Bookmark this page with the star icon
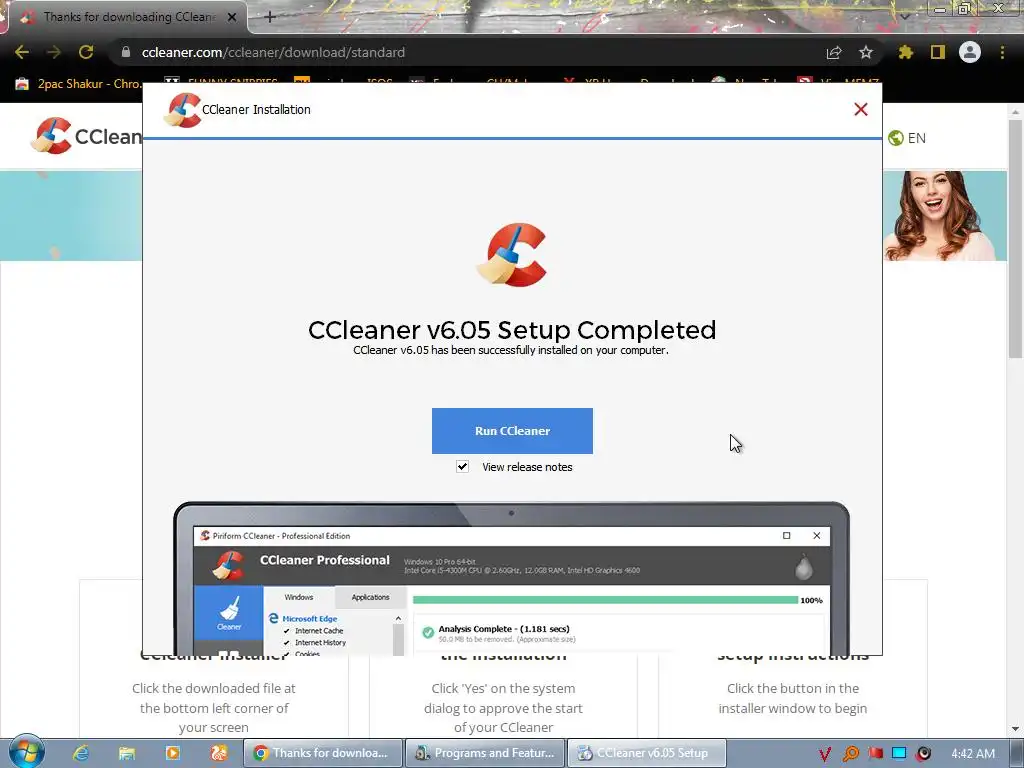 point(866,52)
